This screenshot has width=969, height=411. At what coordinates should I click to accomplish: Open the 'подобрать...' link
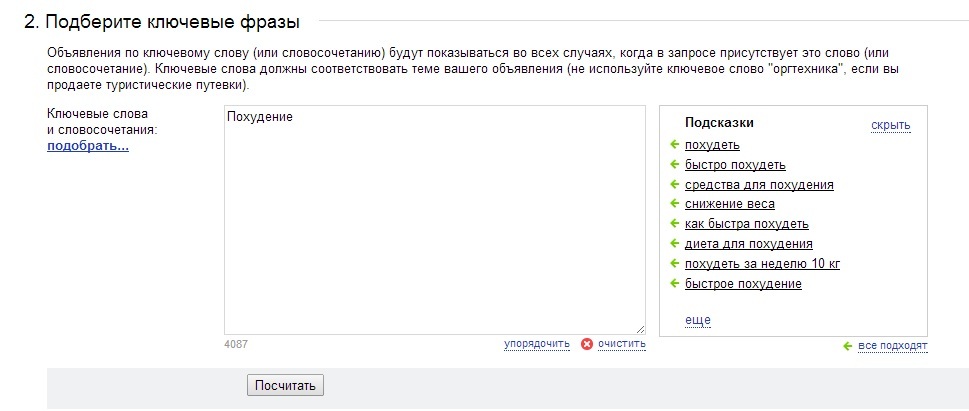click(88, 146)
